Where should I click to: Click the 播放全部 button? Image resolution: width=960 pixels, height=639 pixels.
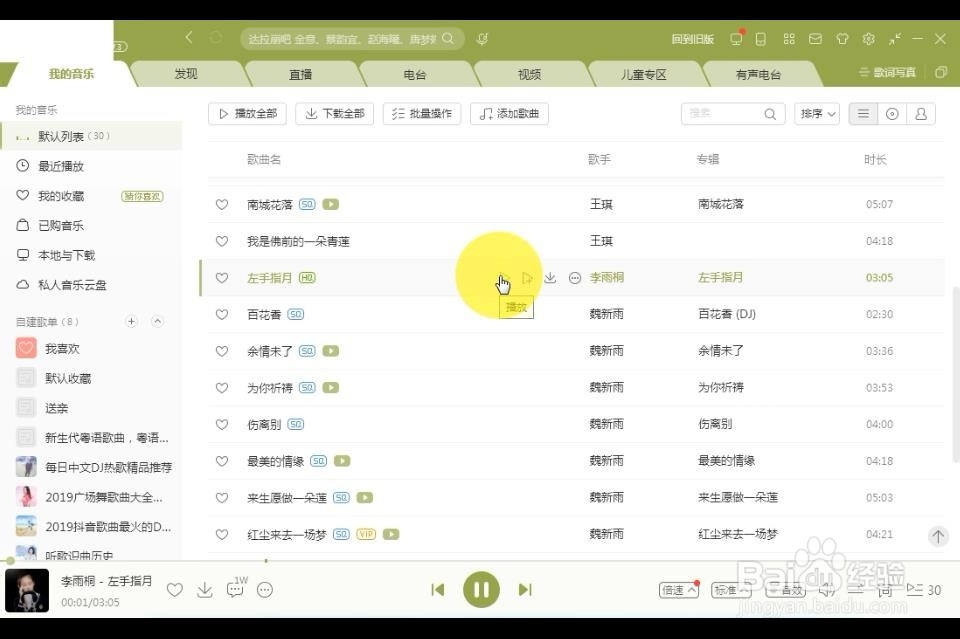pos(247,114)
